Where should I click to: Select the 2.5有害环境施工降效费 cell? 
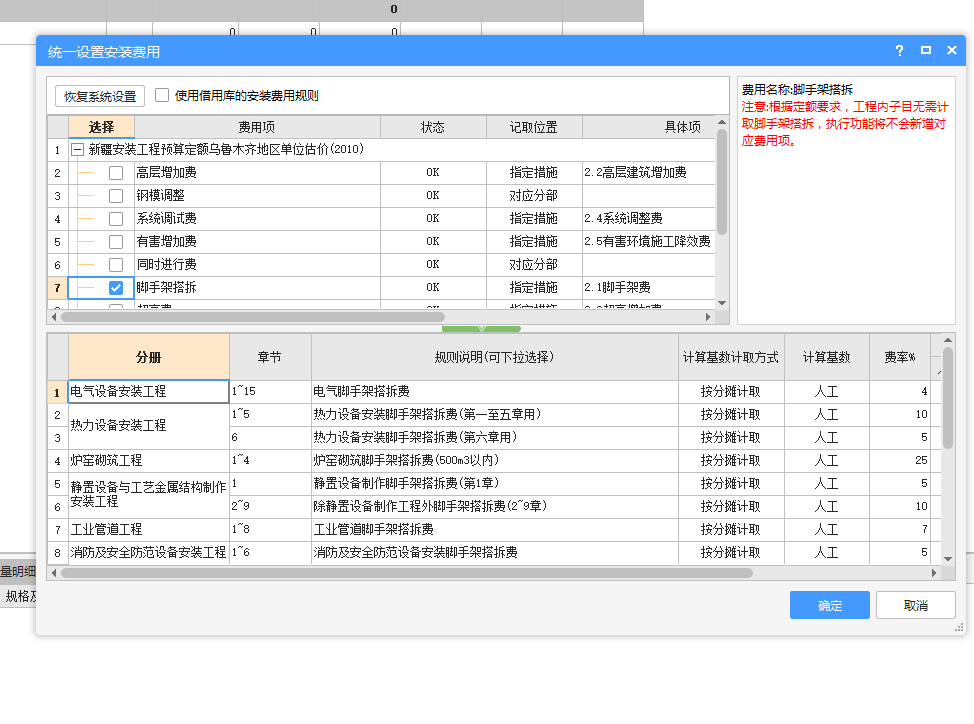click(649, 242)
